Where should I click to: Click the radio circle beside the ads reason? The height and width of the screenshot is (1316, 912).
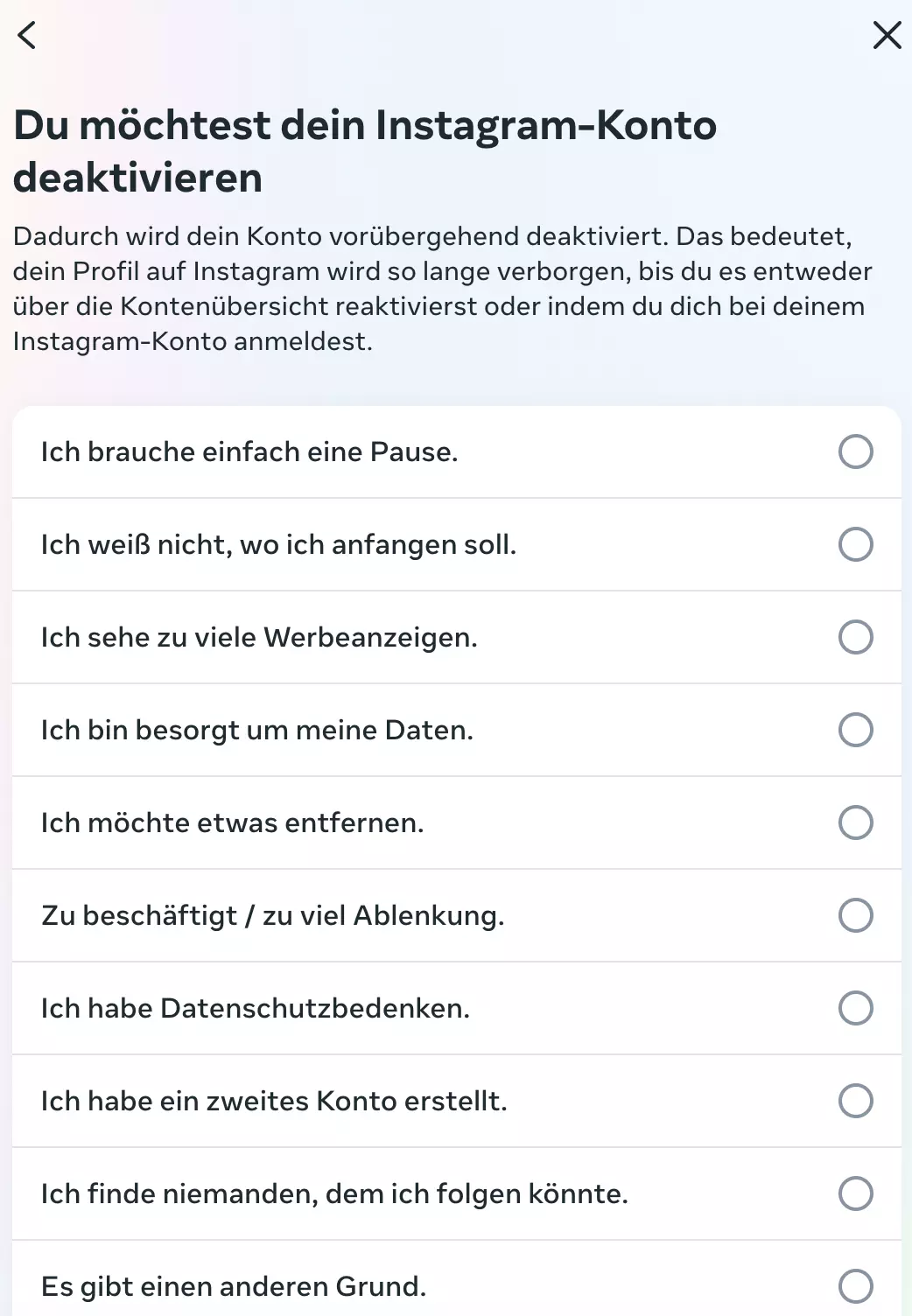tap(855, 637)
